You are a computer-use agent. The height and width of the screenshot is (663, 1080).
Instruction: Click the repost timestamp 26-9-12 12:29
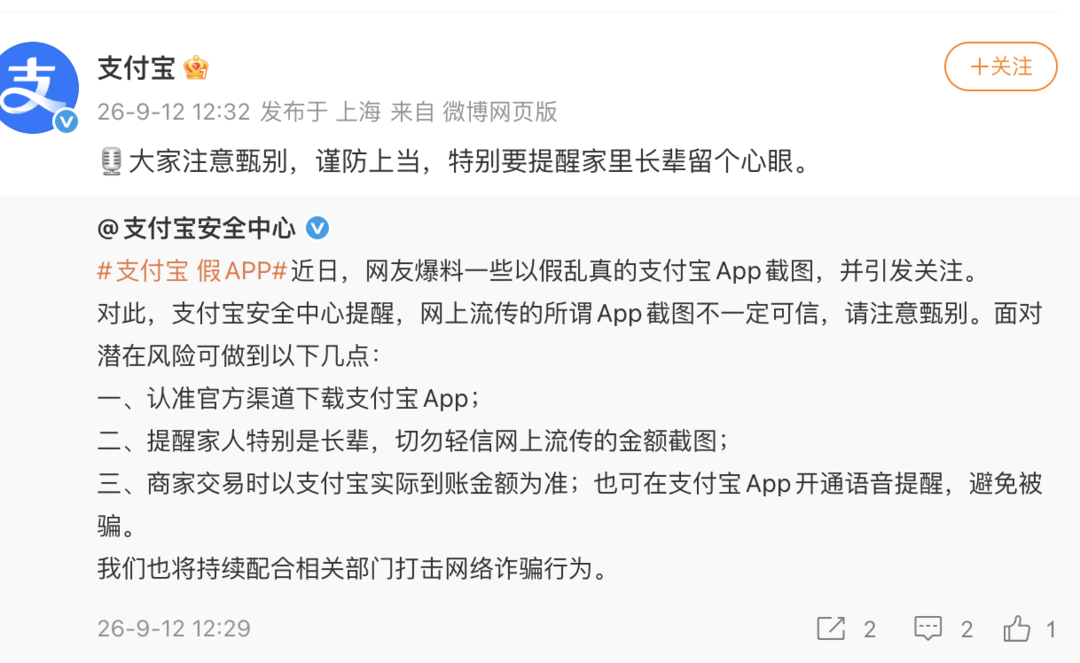click(x=174, y=628)
